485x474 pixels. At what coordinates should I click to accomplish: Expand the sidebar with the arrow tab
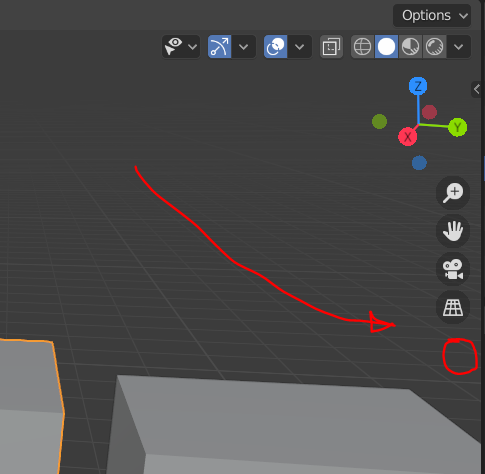477,89
